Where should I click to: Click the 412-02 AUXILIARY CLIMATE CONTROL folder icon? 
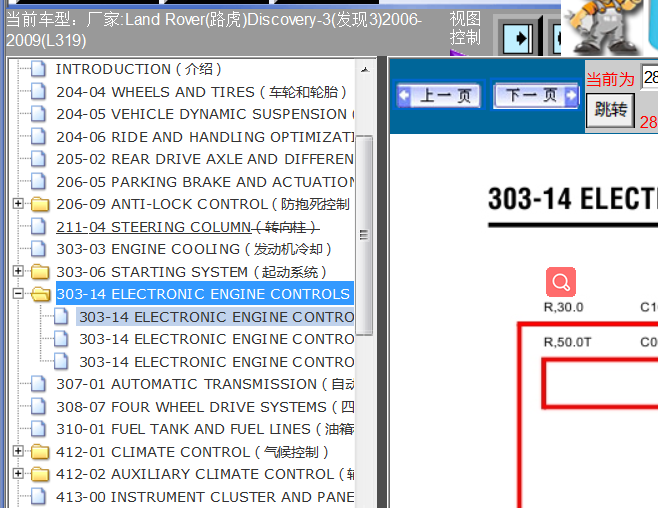40,474
